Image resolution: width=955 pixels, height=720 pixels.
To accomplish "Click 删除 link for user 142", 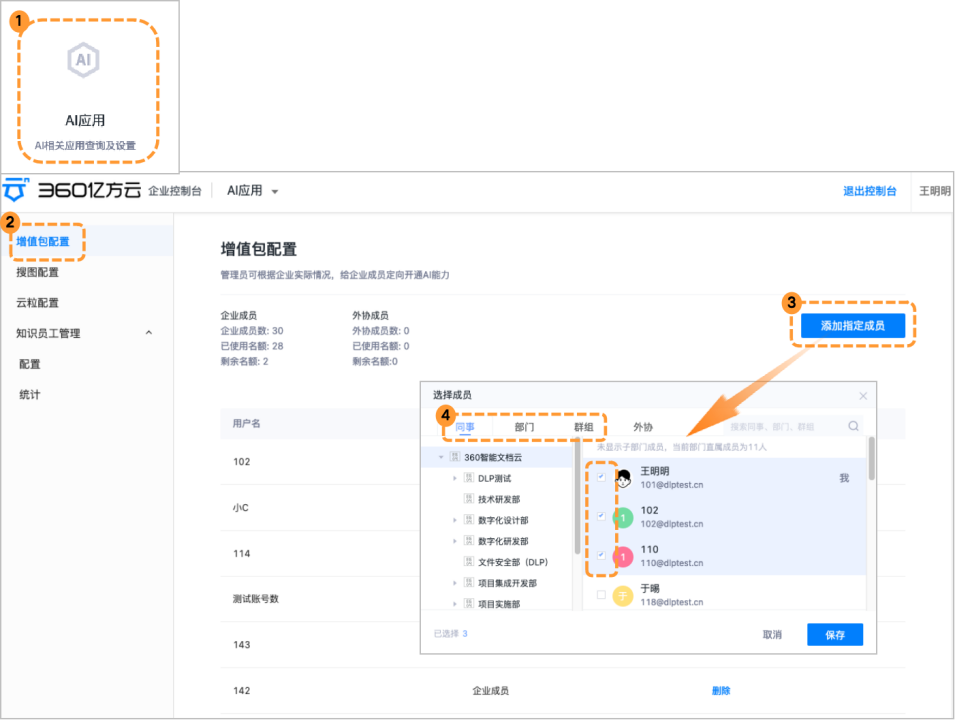I will click(x=721, y=691).
